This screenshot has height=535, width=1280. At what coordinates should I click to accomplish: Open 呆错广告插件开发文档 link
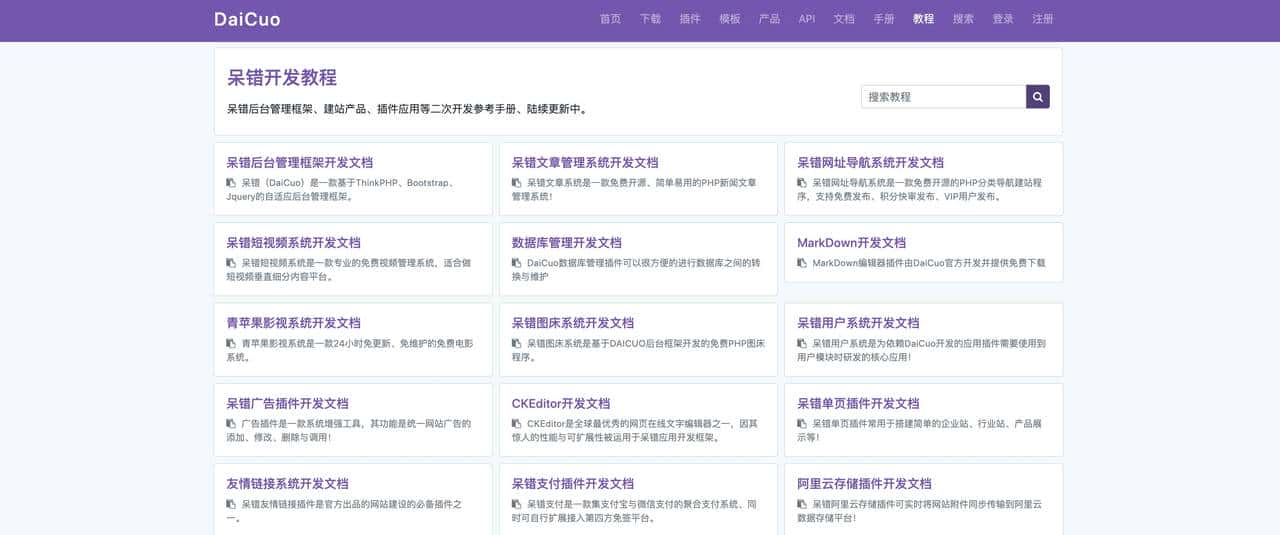[x=287, y=403]
